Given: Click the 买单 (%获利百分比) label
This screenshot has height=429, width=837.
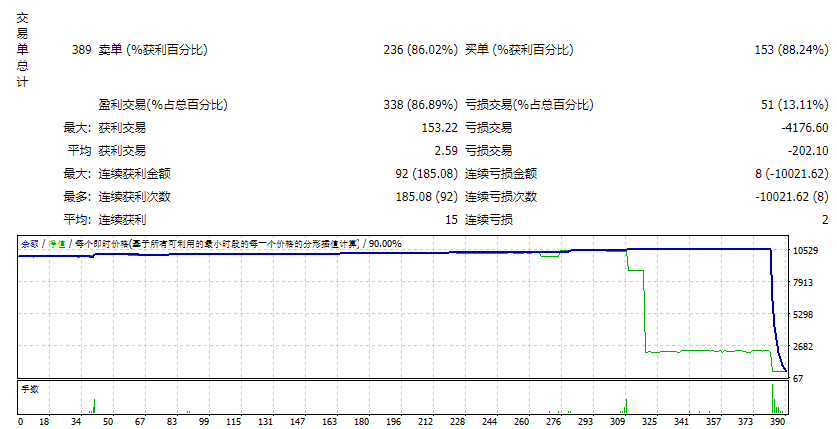Looking at the screenshot, I should [x=519, y=50].
